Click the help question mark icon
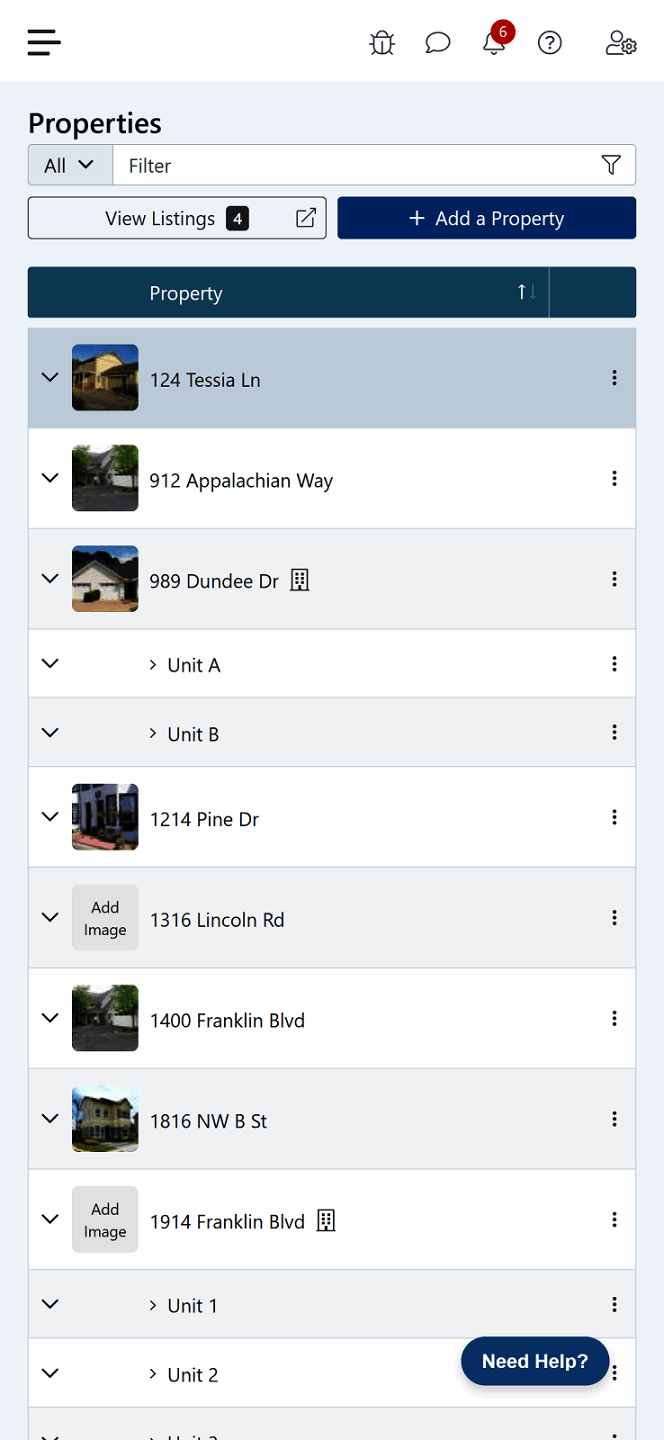Image resolution: width=664 pixels, height=1440 pixels. tap(550, 43)
